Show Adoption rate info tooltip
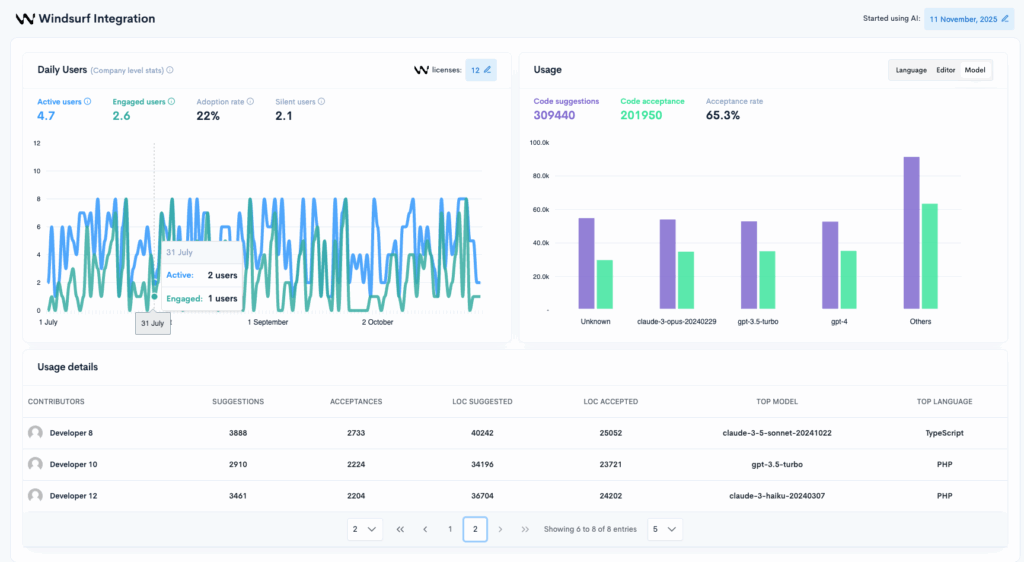1024x562 pixels. coord(250,101)
